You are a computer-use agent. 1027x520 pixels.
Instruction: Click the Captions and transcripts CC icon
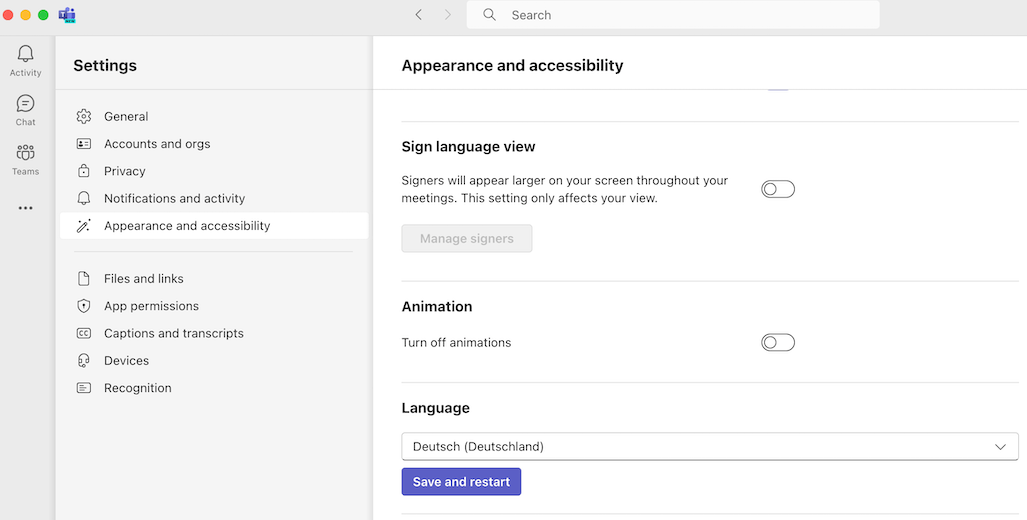click(x=84, y=334)
